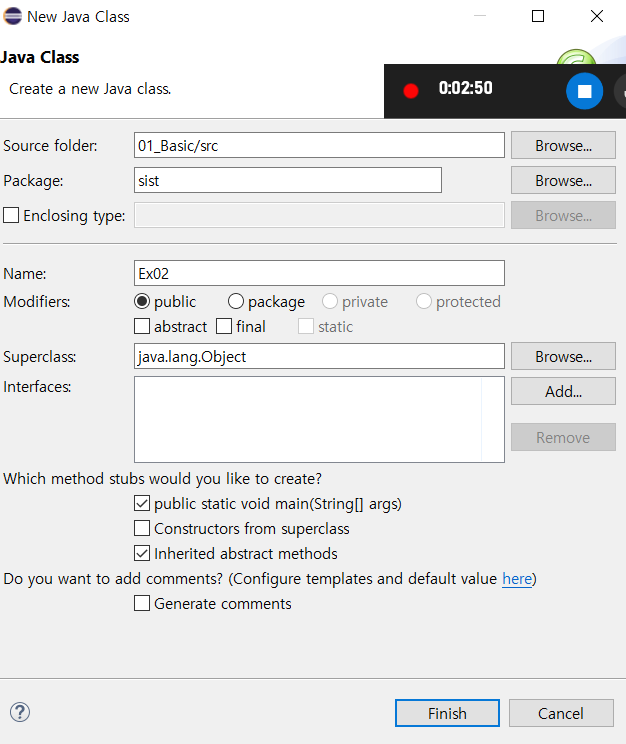Click the help question mark icon
626x744 pixels.
pyautogui.click(x=20, y=712)
